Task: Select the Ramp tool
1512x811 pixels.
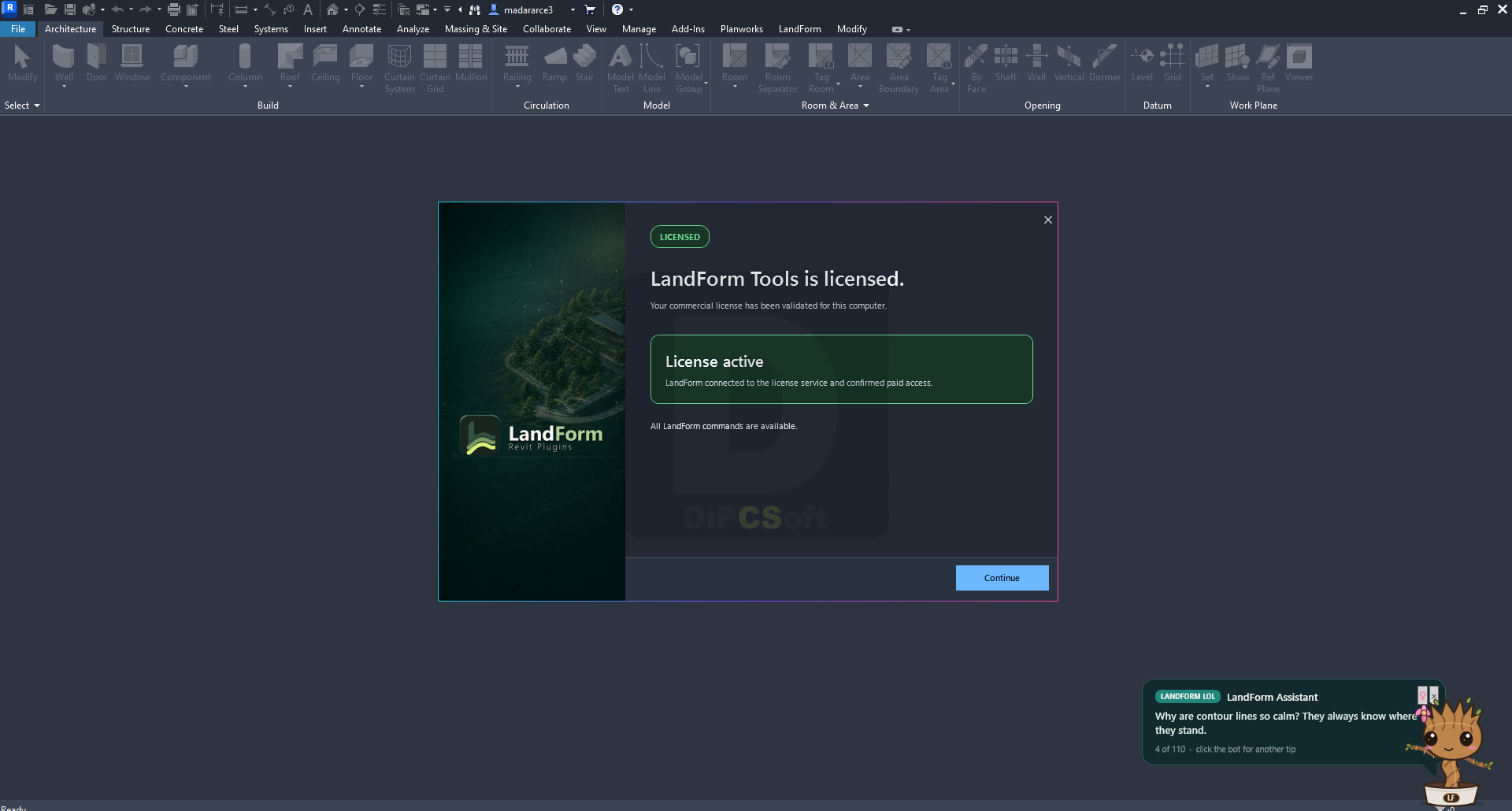Action: click(554, 62)
